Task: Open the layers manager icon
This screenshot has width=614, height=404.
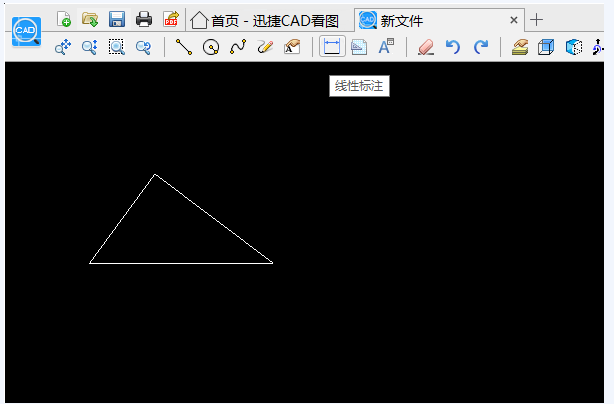Action: click(520, 47)
